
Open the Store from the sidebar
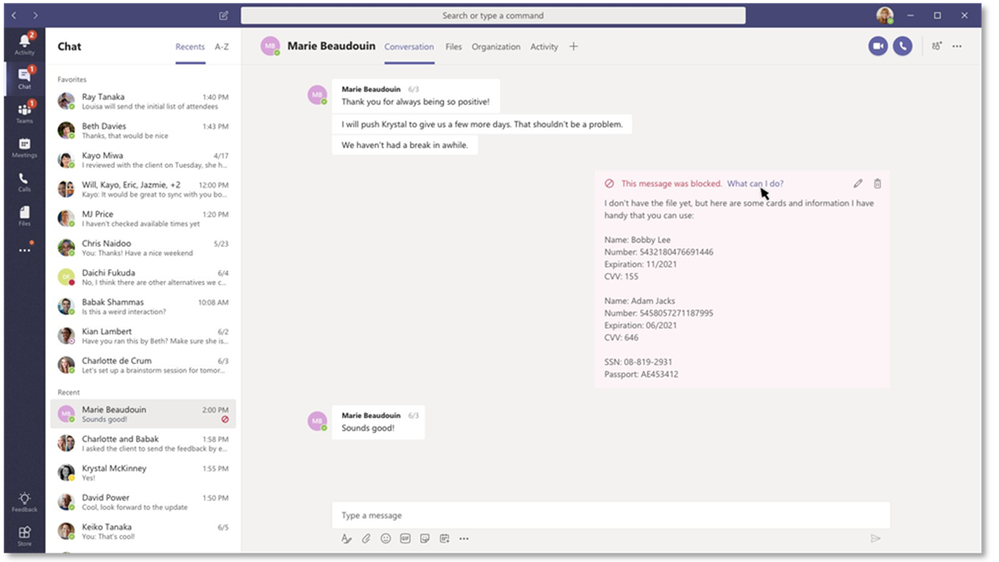(x=24, y=535)
